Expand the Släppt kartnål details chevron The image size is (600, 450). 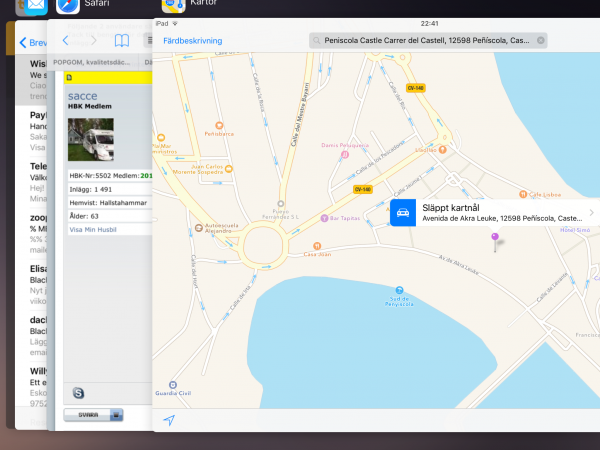coord(591,212)
